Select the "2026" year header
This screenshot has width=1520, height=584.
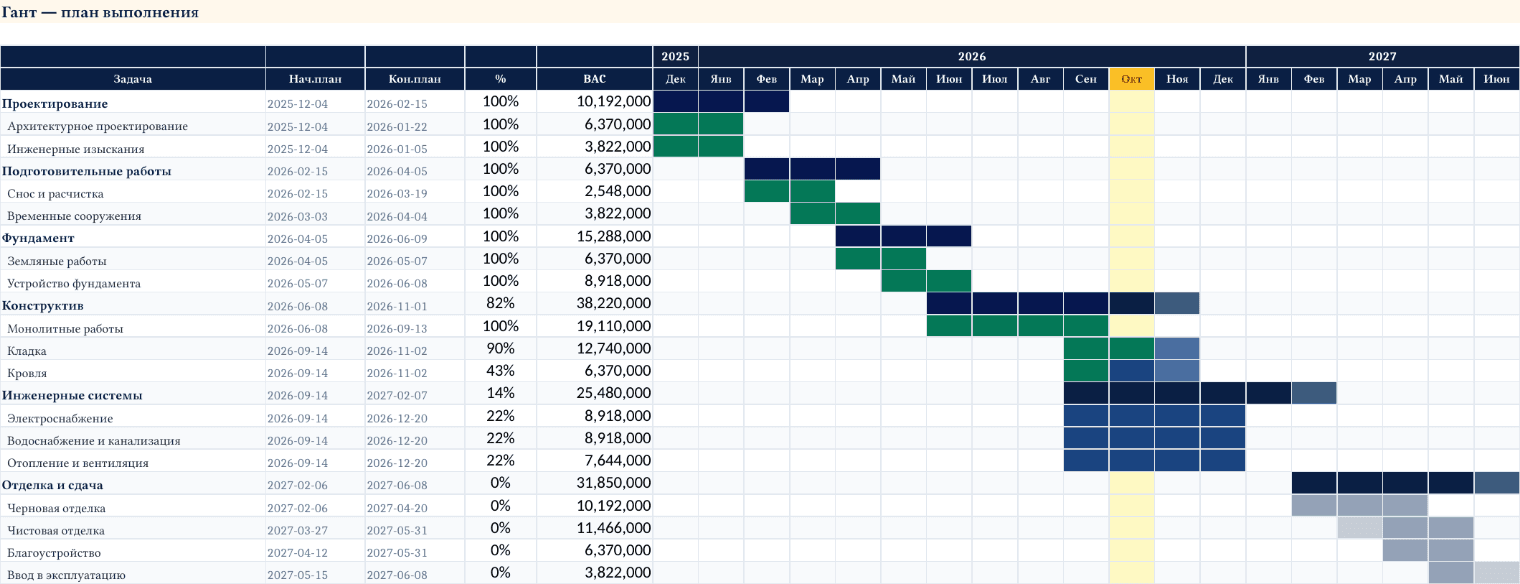[972, 57]
